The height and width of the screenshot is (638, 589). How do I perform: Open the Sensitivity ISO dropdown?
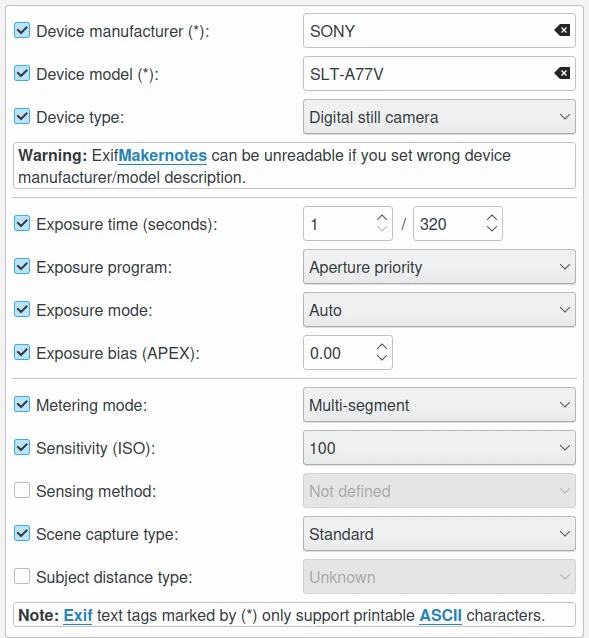(439, 448)
